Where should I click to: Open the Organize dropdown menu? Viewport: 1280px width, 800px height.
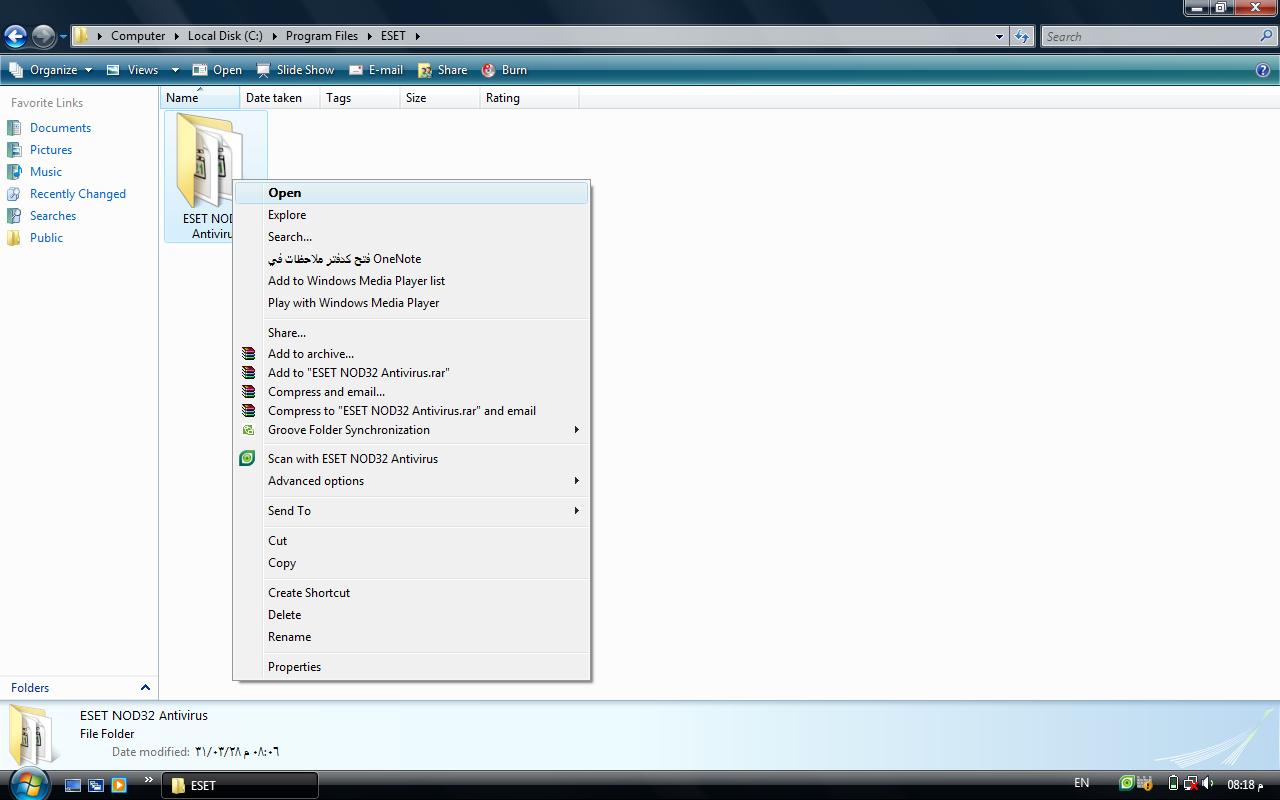coord(52,70)
